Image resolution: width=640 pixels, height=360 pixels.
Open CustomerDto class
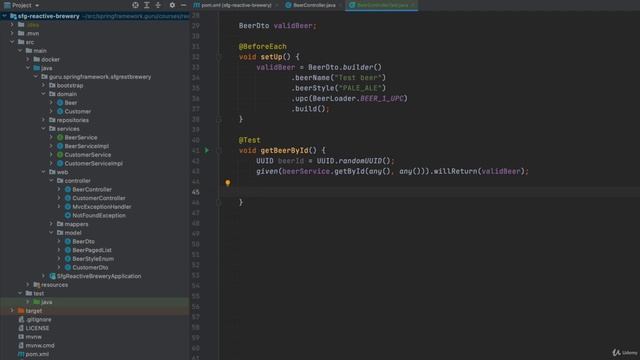90,267
